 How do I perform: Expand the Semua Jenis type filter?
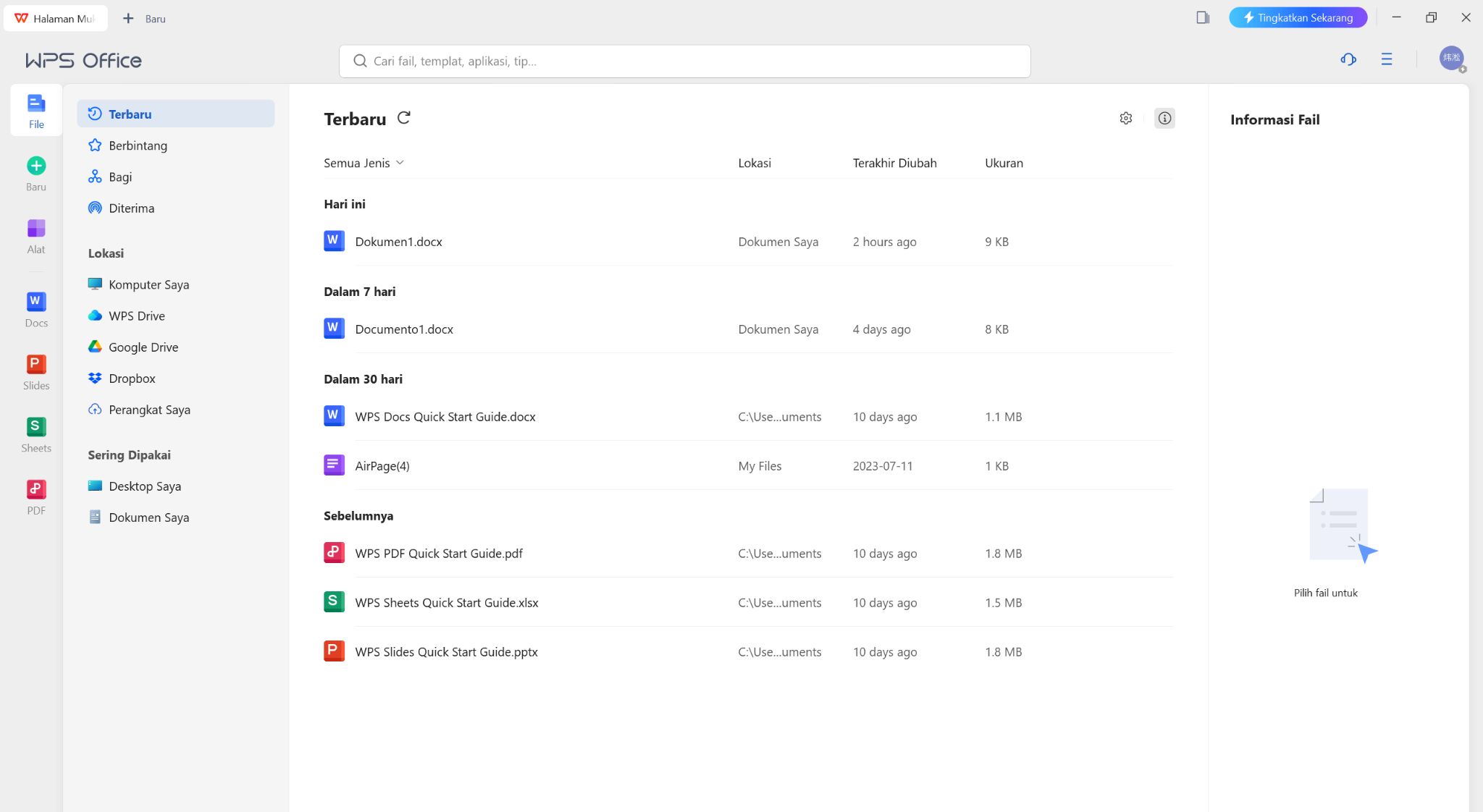click(x=364, y=163)
